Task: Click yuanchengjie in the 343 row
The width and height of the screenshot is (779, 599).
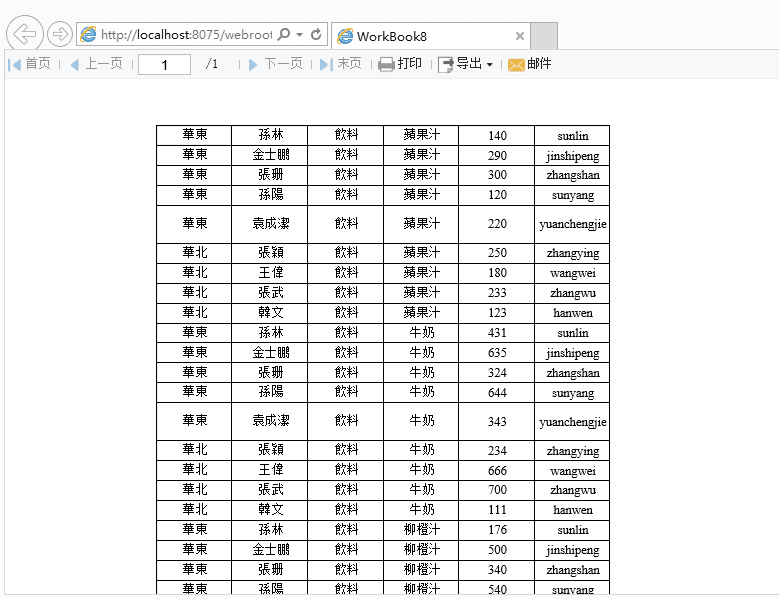Action: (572, 422)
